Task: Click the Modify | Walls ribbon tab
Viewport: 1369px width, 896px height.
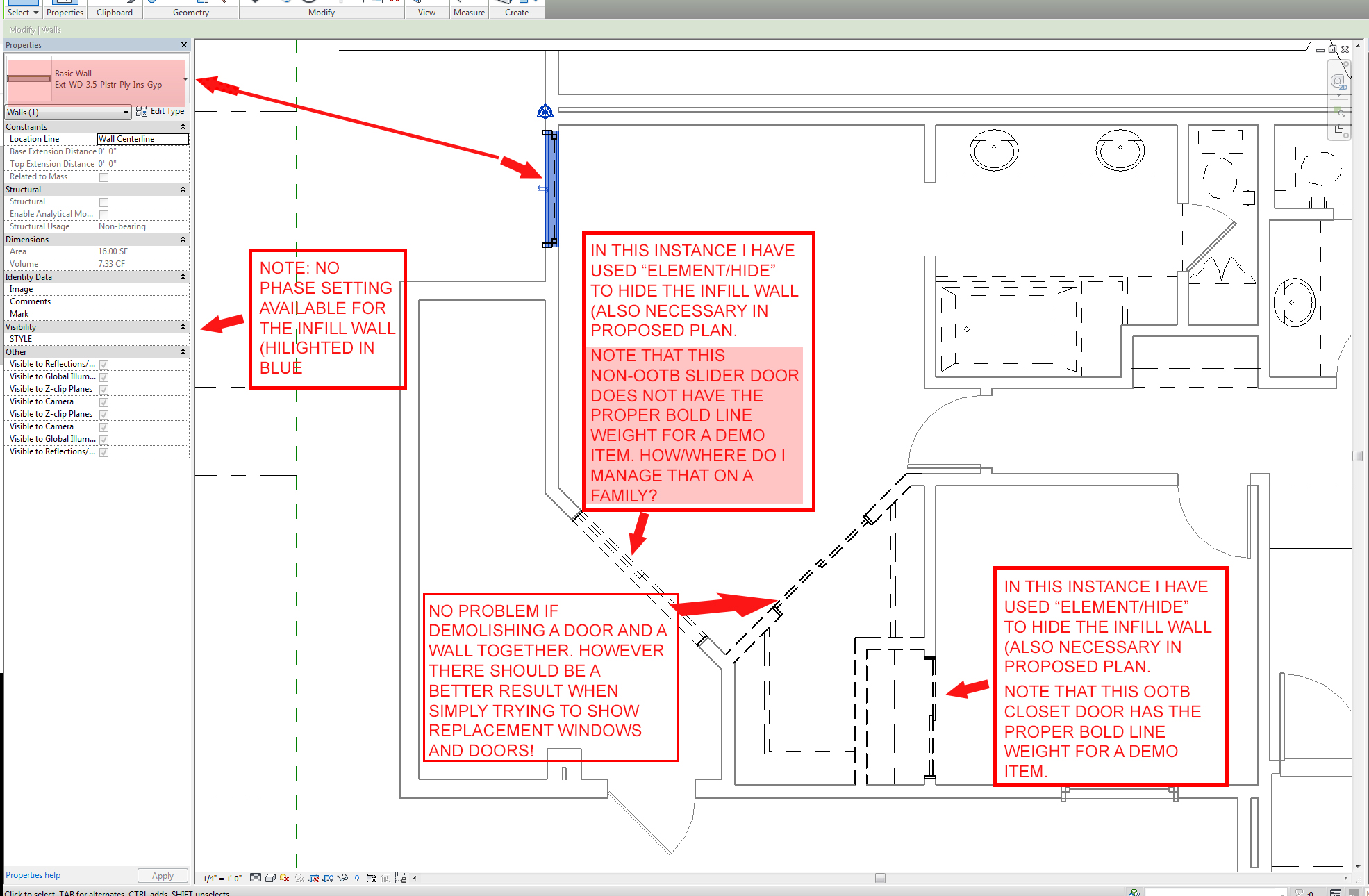Action: (35, 30)
